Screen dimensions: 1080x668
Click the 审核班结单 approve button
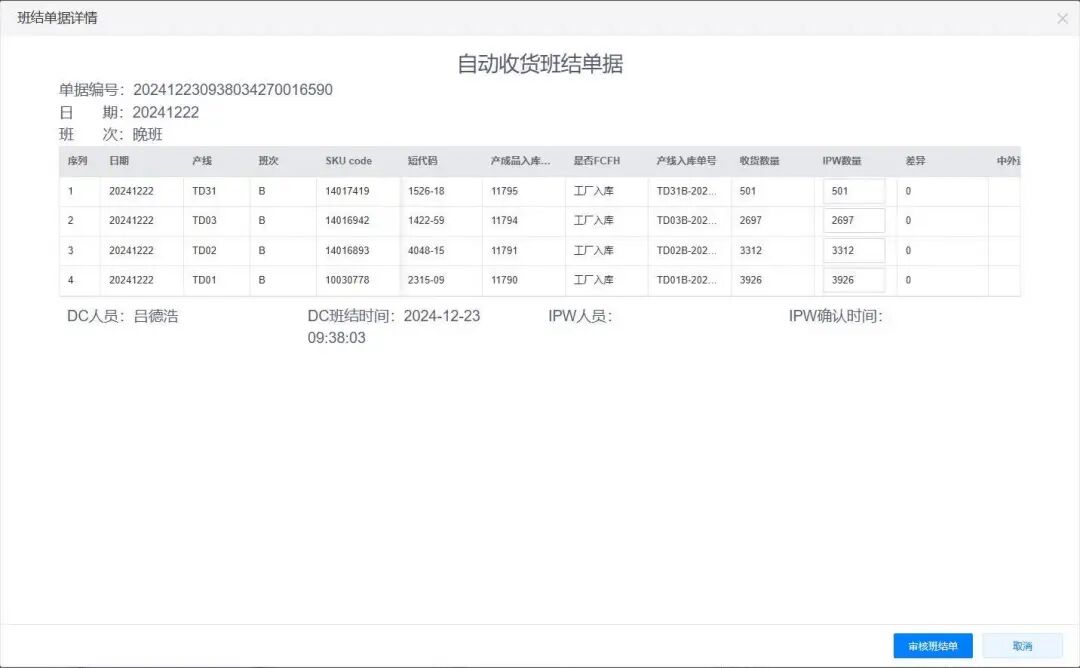[x=931, y=645]
